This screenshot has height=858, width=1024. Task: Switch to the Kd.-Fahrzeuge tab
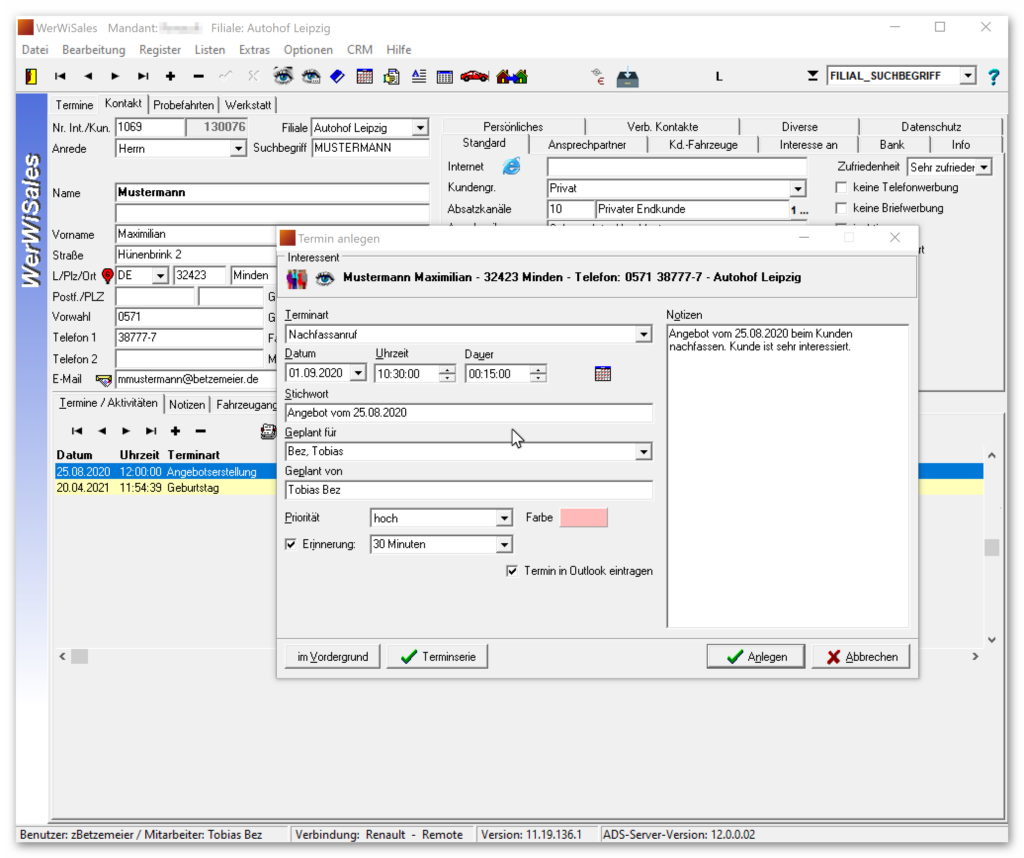tap(703, 145)
